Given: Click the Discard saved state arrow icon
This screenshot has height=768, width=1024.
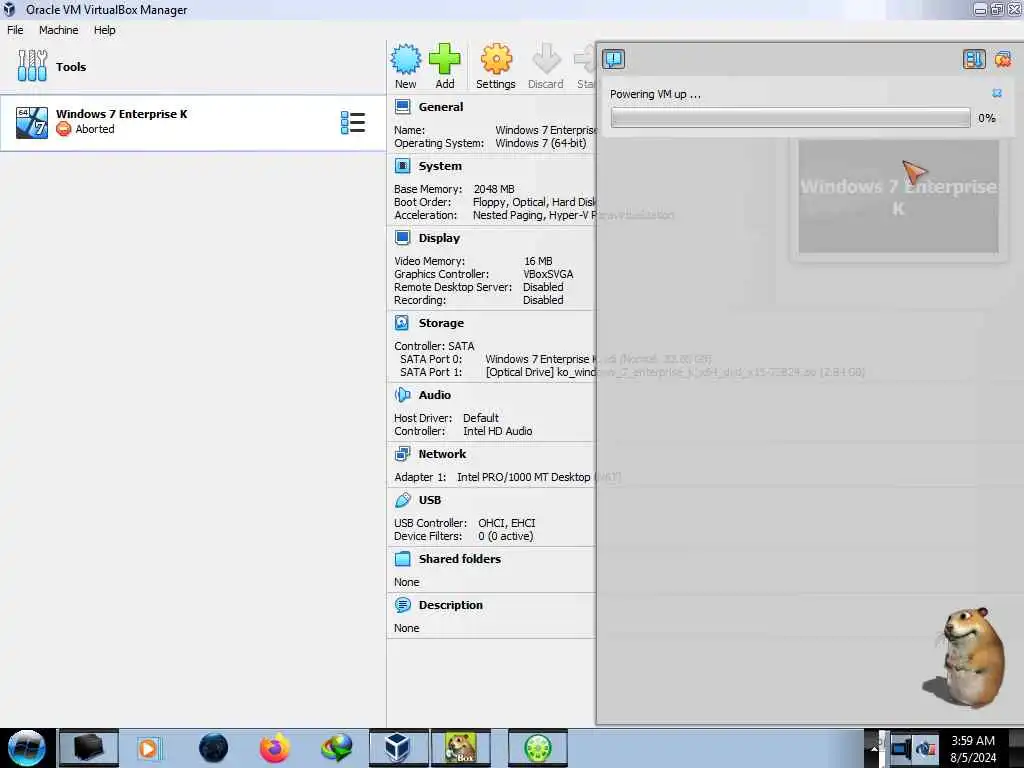Looking at the screenshot, I should (x=546, y=59).
